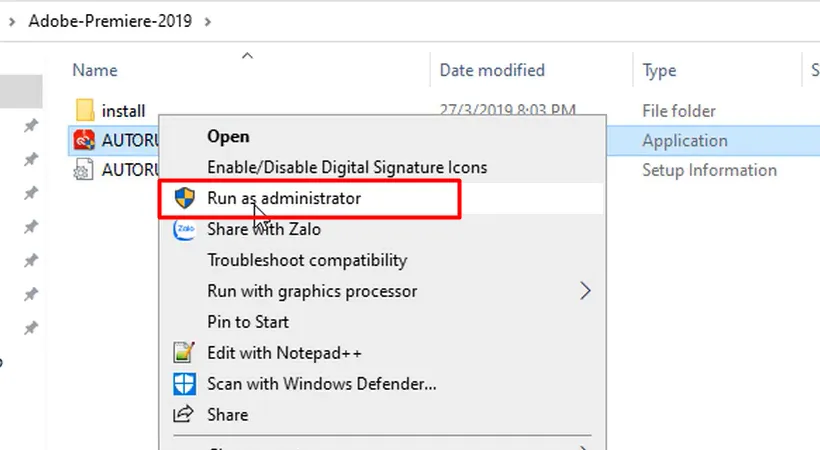
Task: Click Adobe-Premiere-2019 in the address path
Action: (x=112, y=18)
